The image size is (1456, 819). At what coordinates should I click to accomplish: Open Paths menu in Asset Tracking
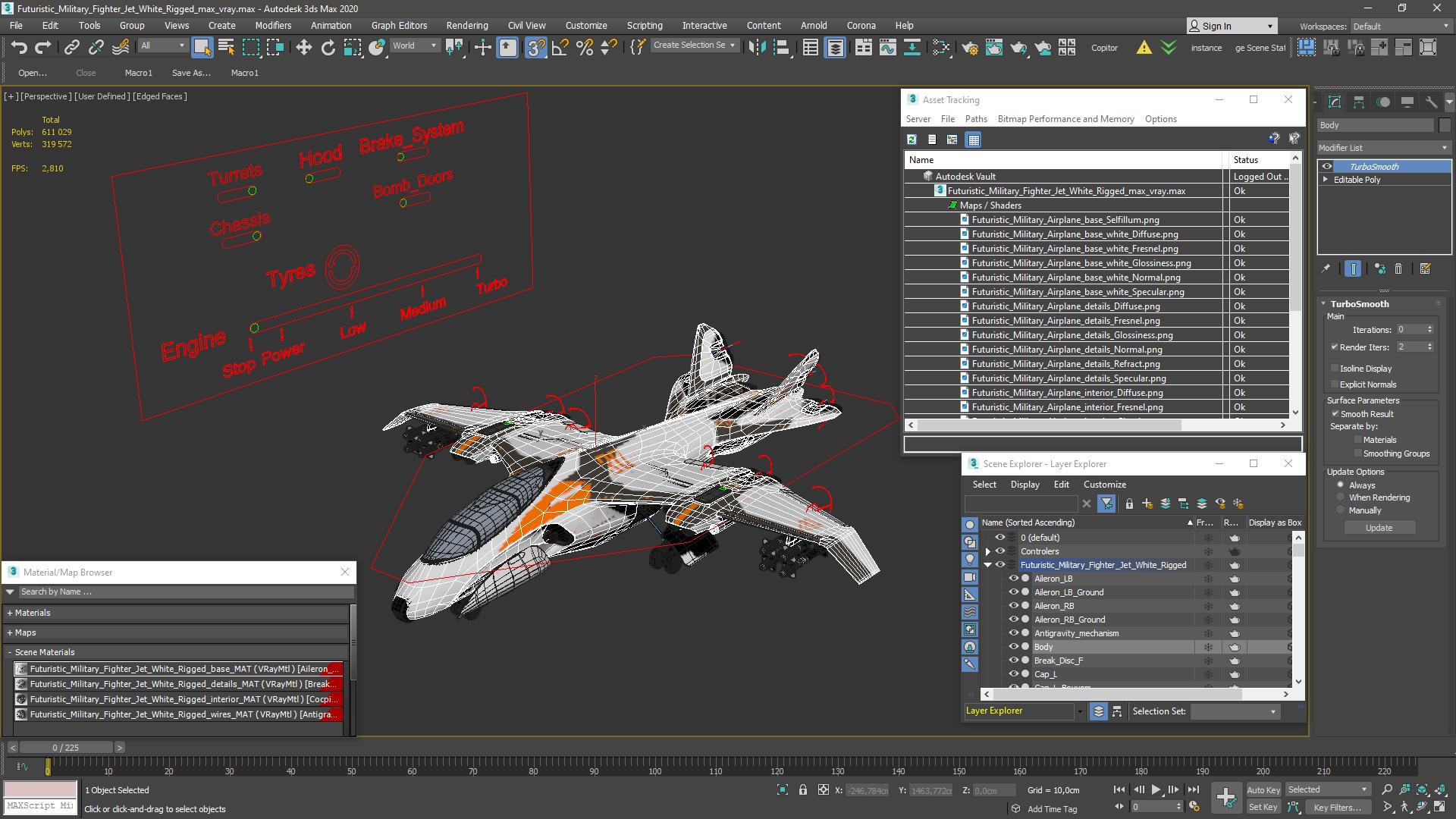(976, 119)
